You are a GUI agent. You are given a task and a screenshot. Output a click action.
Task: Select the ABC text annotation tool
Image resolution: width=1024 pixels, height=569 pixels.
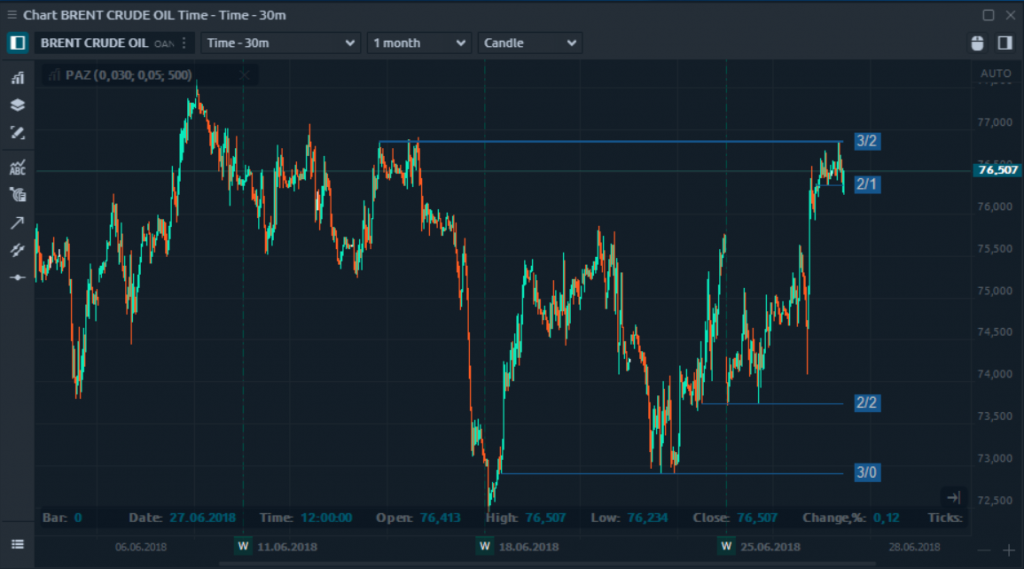tap(17, 167)
